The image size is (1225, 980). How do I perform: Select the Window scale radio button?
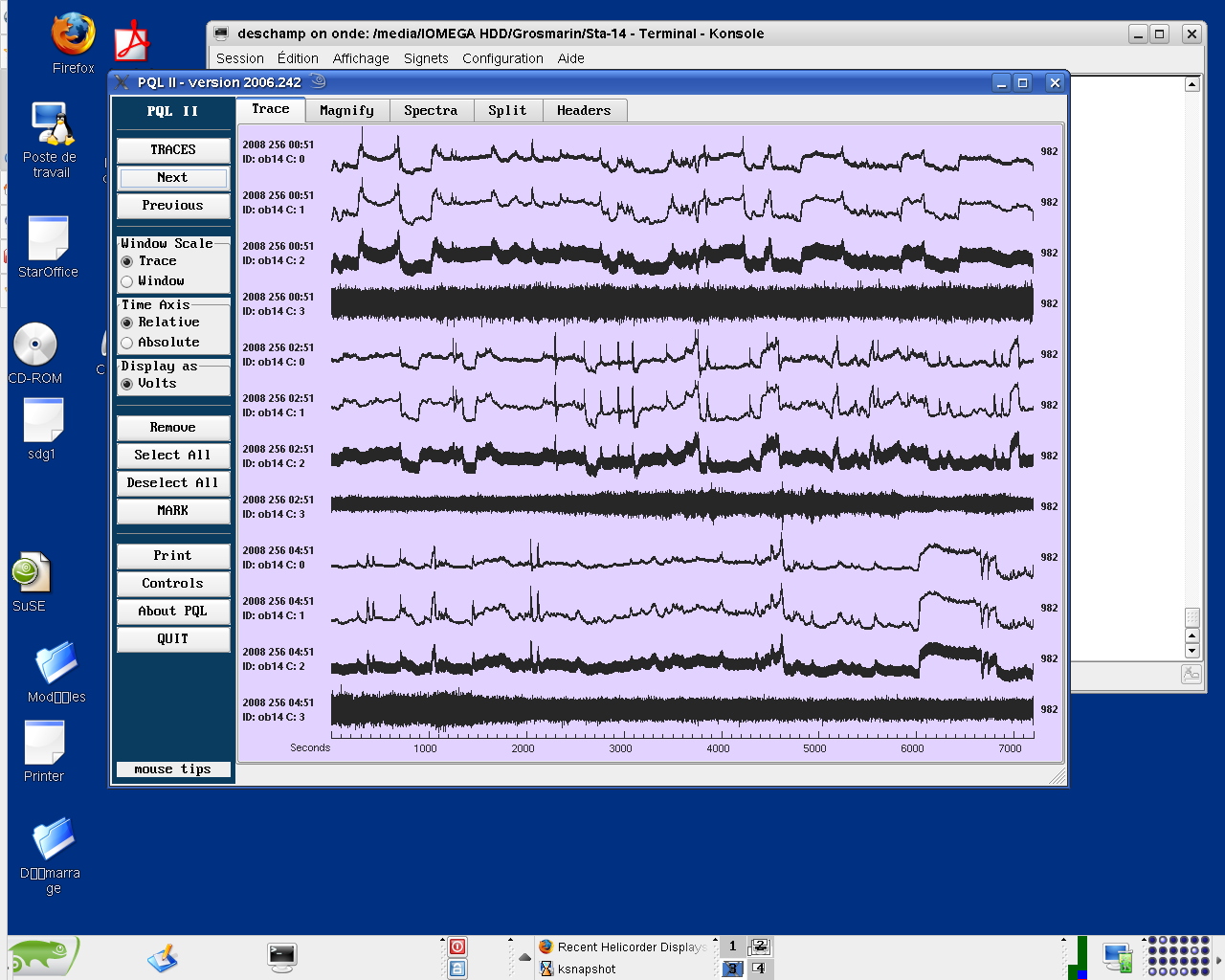[127, 281]
